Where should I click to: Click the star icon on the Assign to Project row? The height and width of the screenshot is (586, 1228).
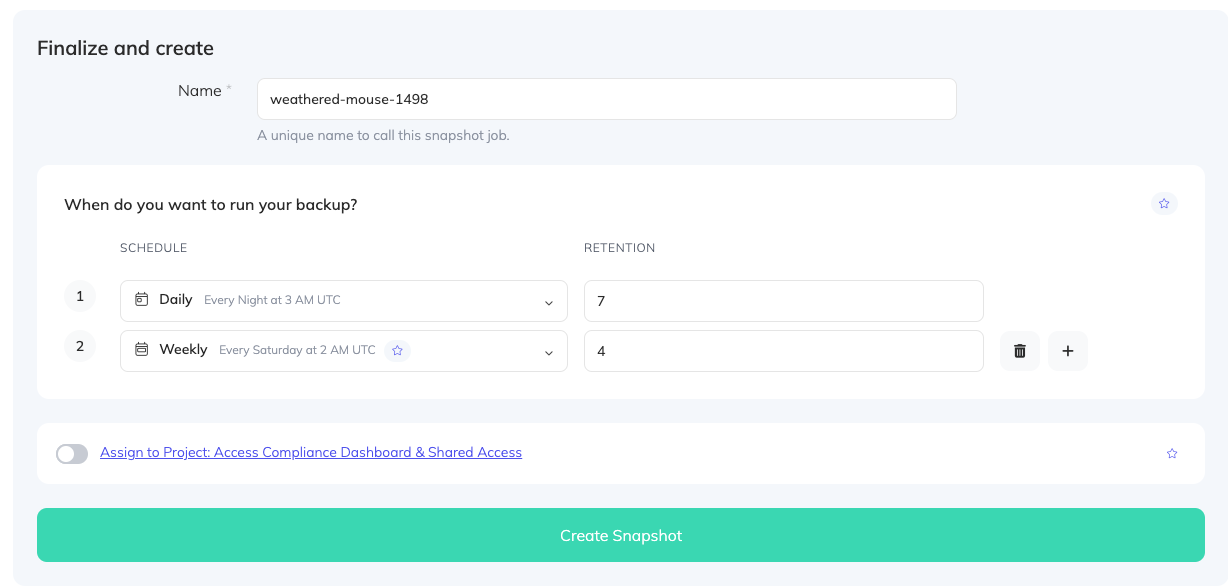pos(1171,453)
